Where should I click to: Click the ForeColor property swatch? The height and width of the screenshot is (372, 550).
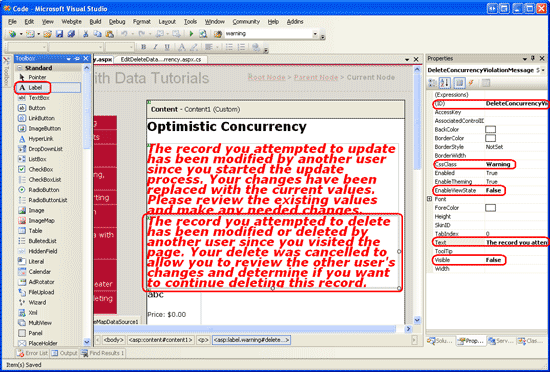(490, 208)
